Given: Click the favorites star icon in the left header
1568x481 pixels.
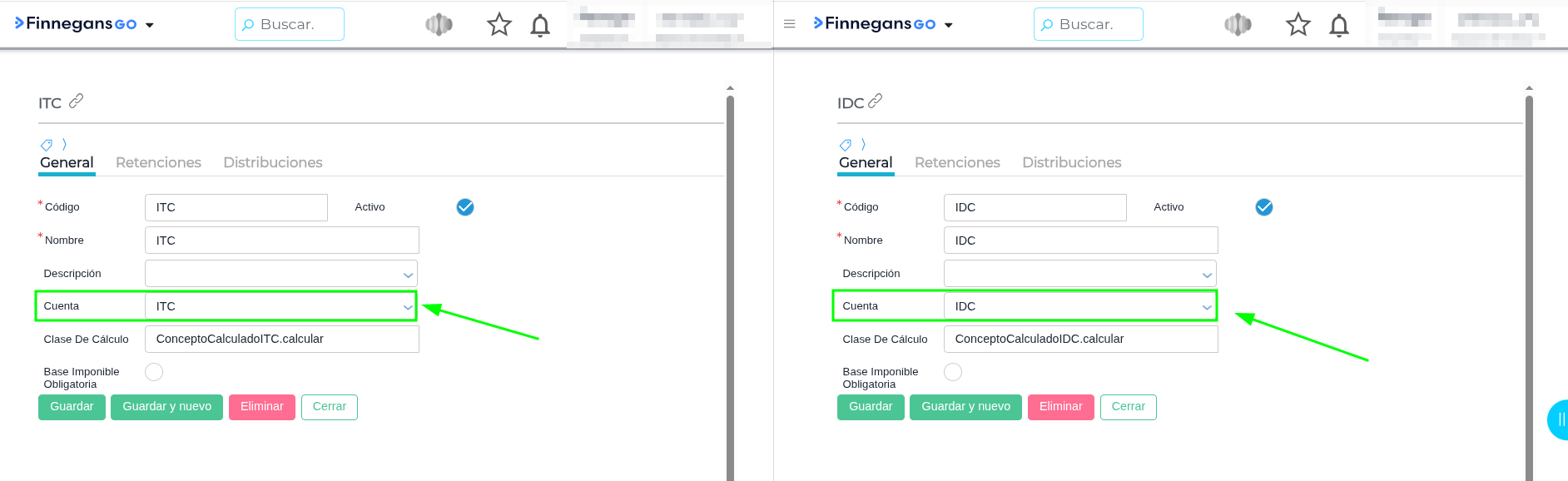Looking at the screenshot, I should coord(499,25).
